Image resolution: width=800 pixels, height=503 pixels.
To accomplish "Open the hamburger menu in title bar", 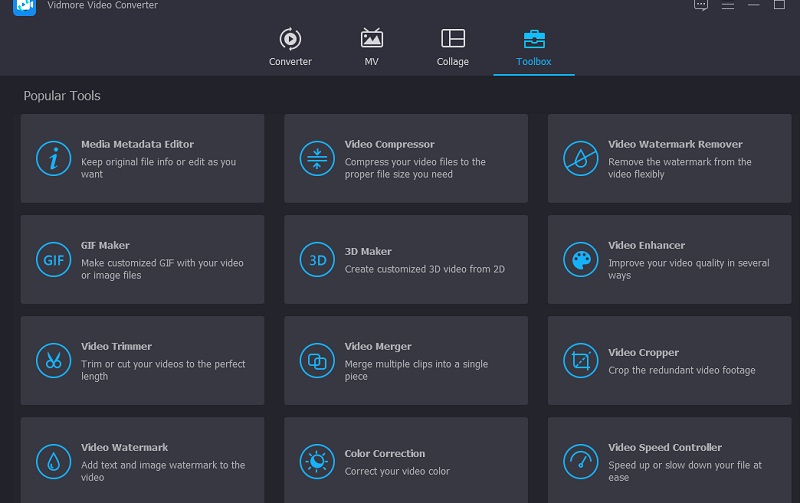I will tap(727, 5).
